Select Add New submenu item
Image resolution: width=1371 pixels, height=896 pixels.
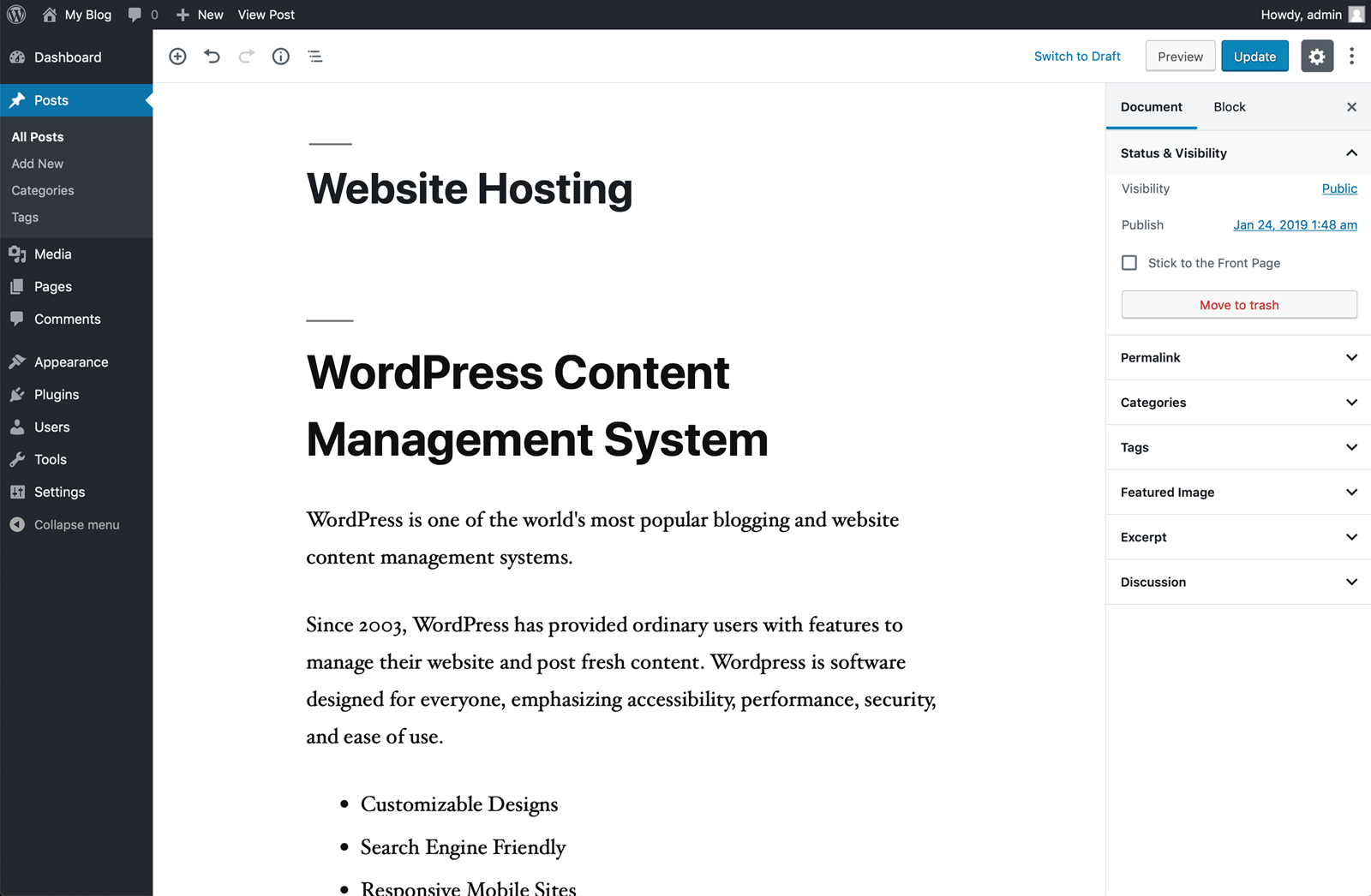(x=38, y=164)
